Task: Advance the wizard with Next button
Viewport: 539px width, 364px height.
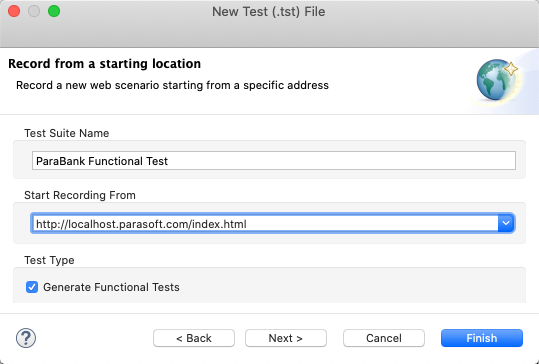Action: pyautogui.click(x=286, y=338)
